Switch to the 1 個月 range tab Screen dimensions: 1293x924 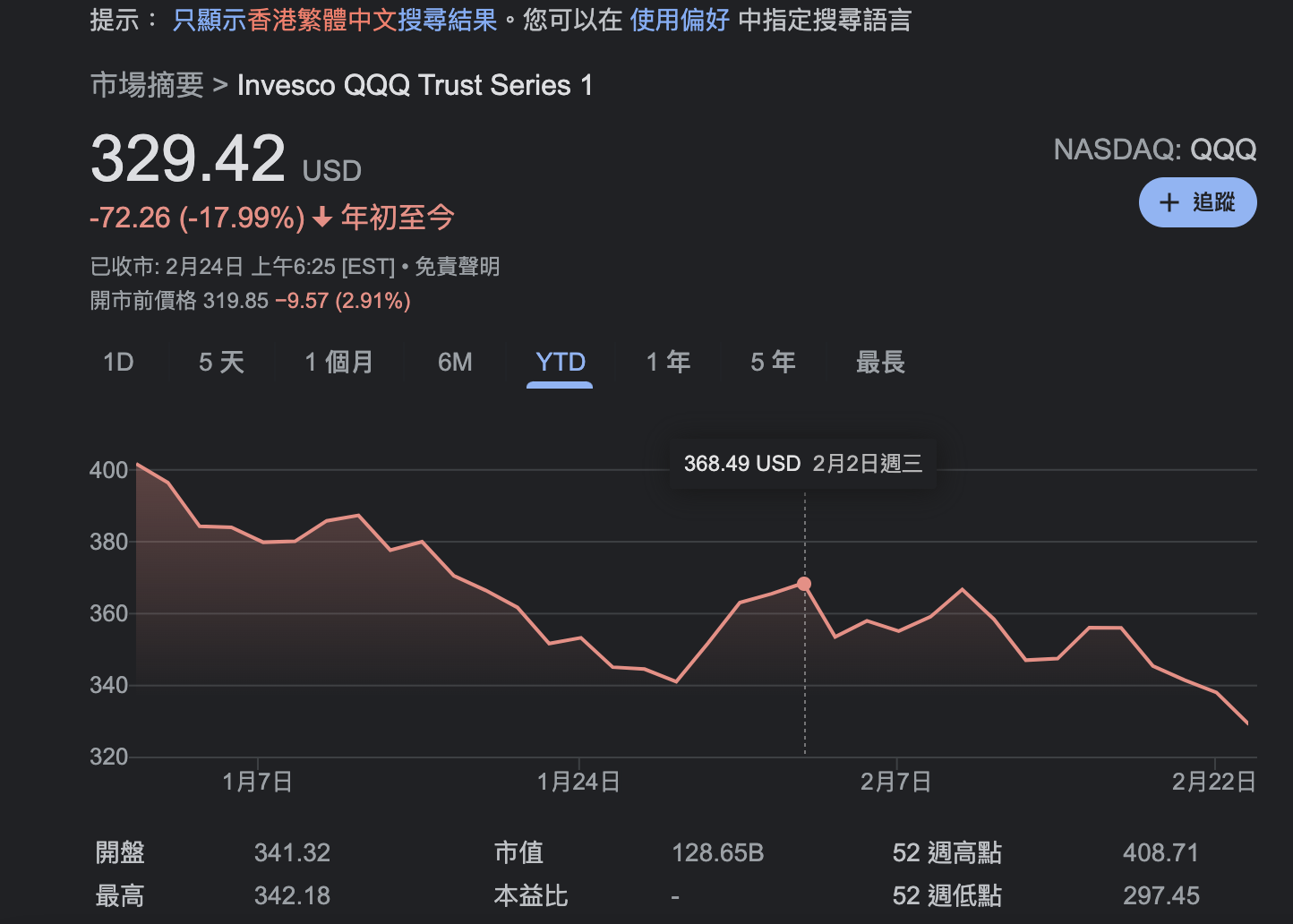pyautogui.click(x=339, y=363)
